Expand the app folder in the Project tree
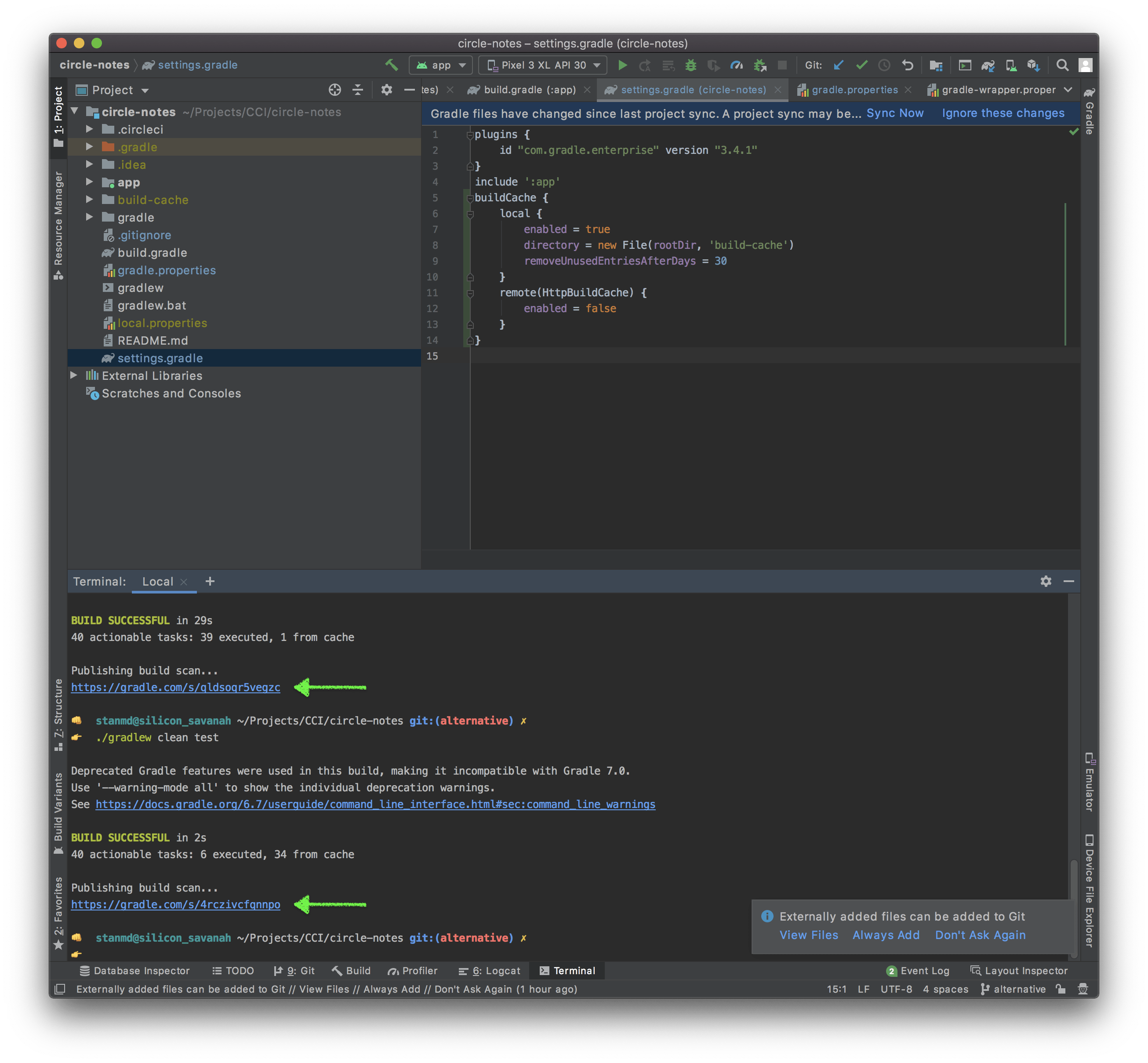This screenshot has width=1148, height=1063. tap(90, 182)
